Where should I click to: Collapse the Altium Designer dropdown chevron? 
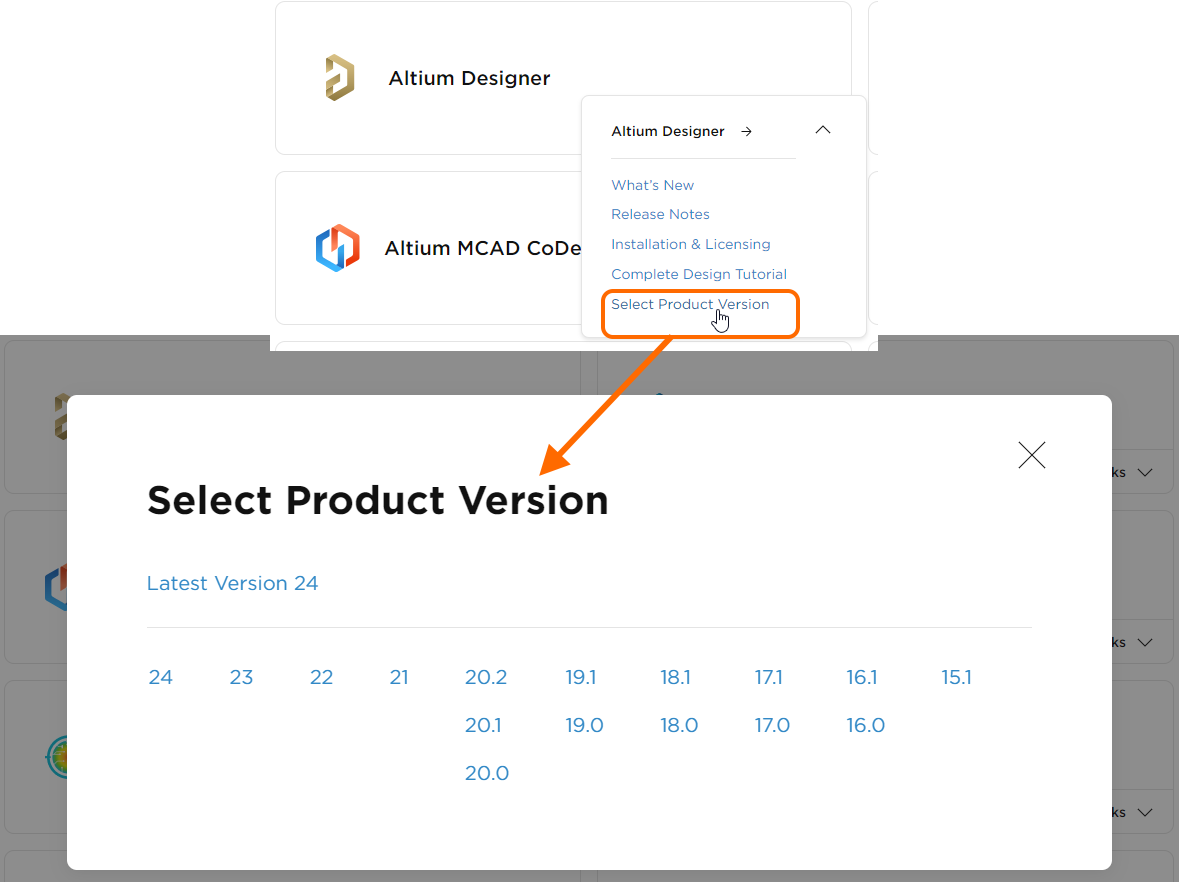823,130
